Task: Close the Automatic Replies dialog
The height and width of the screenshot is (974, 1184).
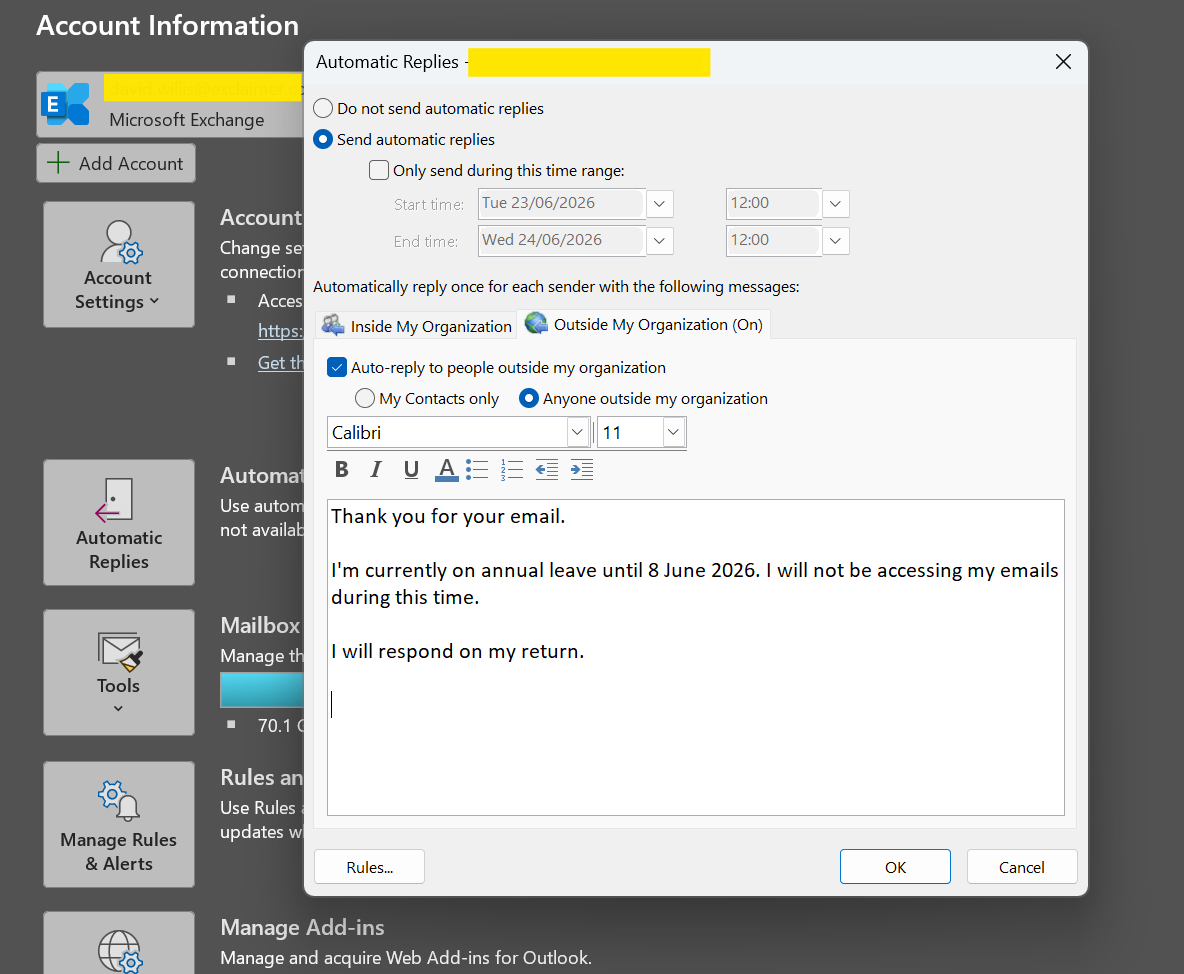Action: coord(1063,62)
